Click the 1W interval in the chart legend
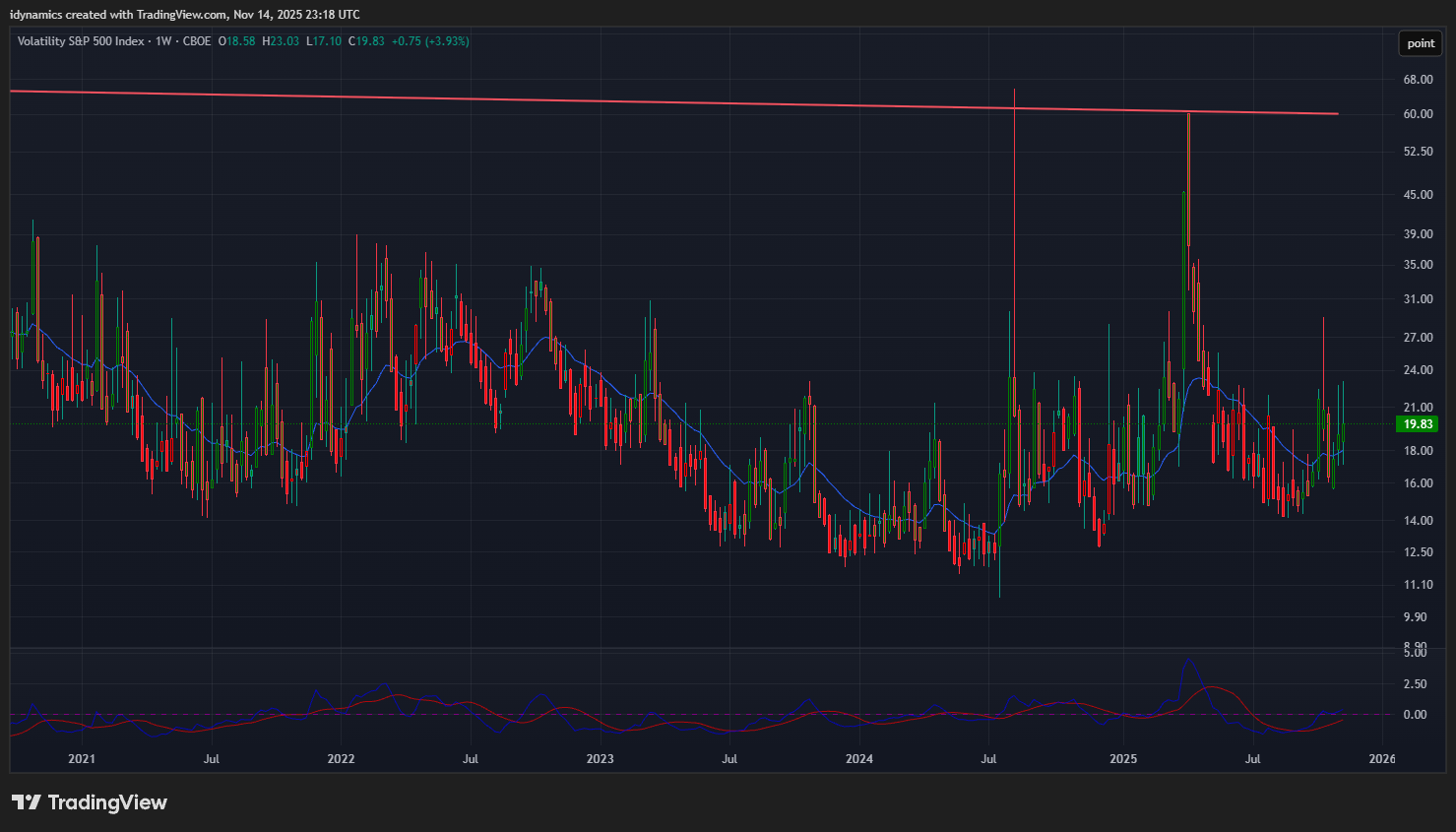The height and width of the screenshot is (832, 1456). (163, 41)
